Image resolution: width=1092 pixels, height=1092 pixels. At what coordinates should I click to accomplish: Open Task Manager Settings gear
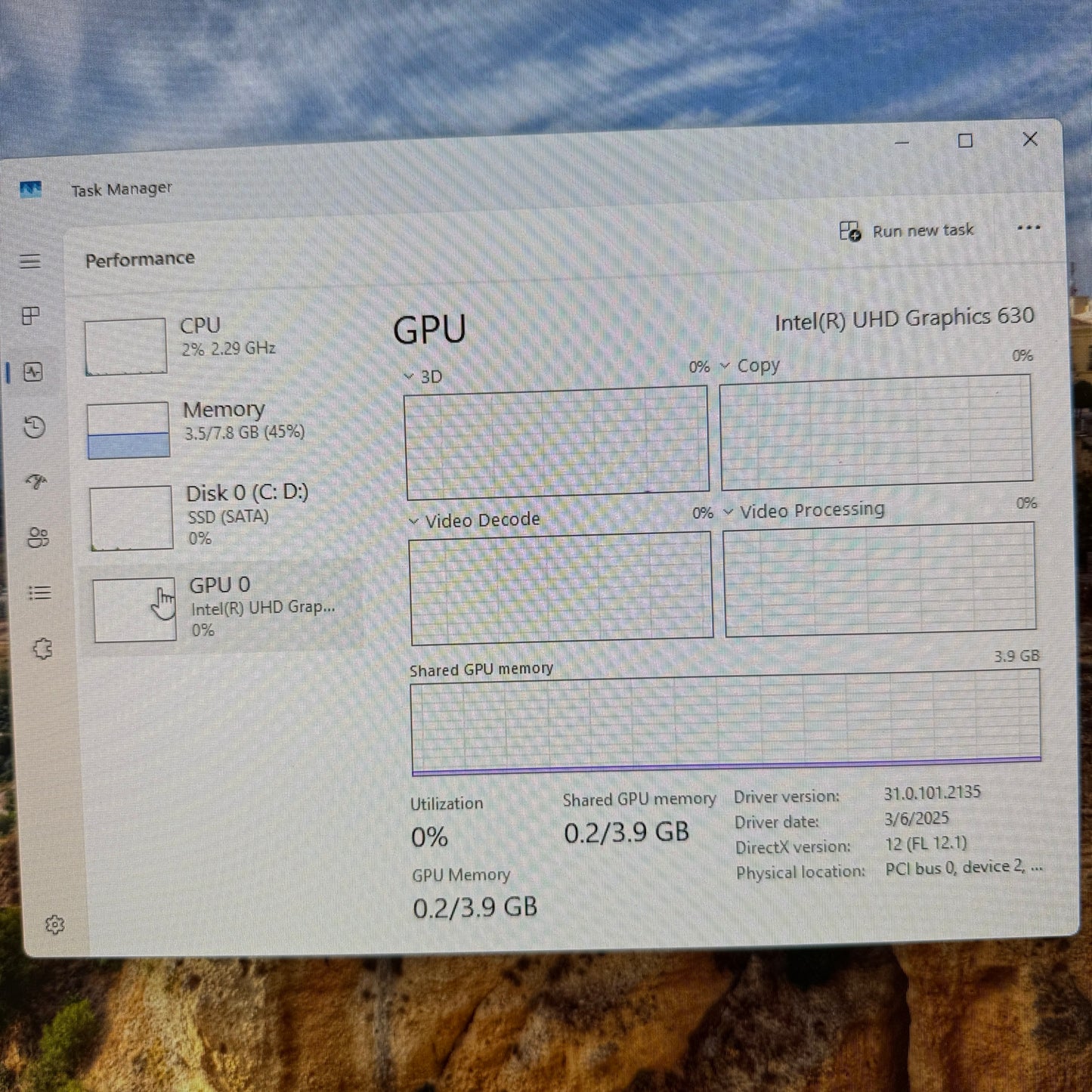(54, 924)
